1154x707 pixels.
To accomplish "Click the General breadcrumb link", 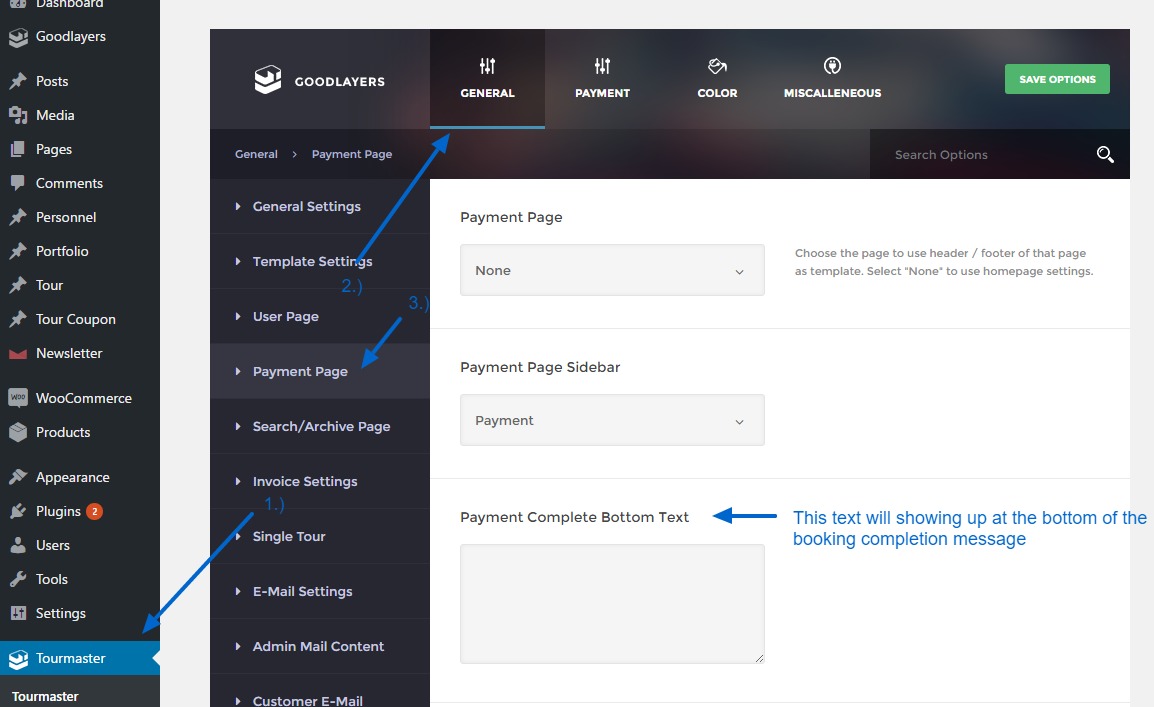I will click(256, 154).
